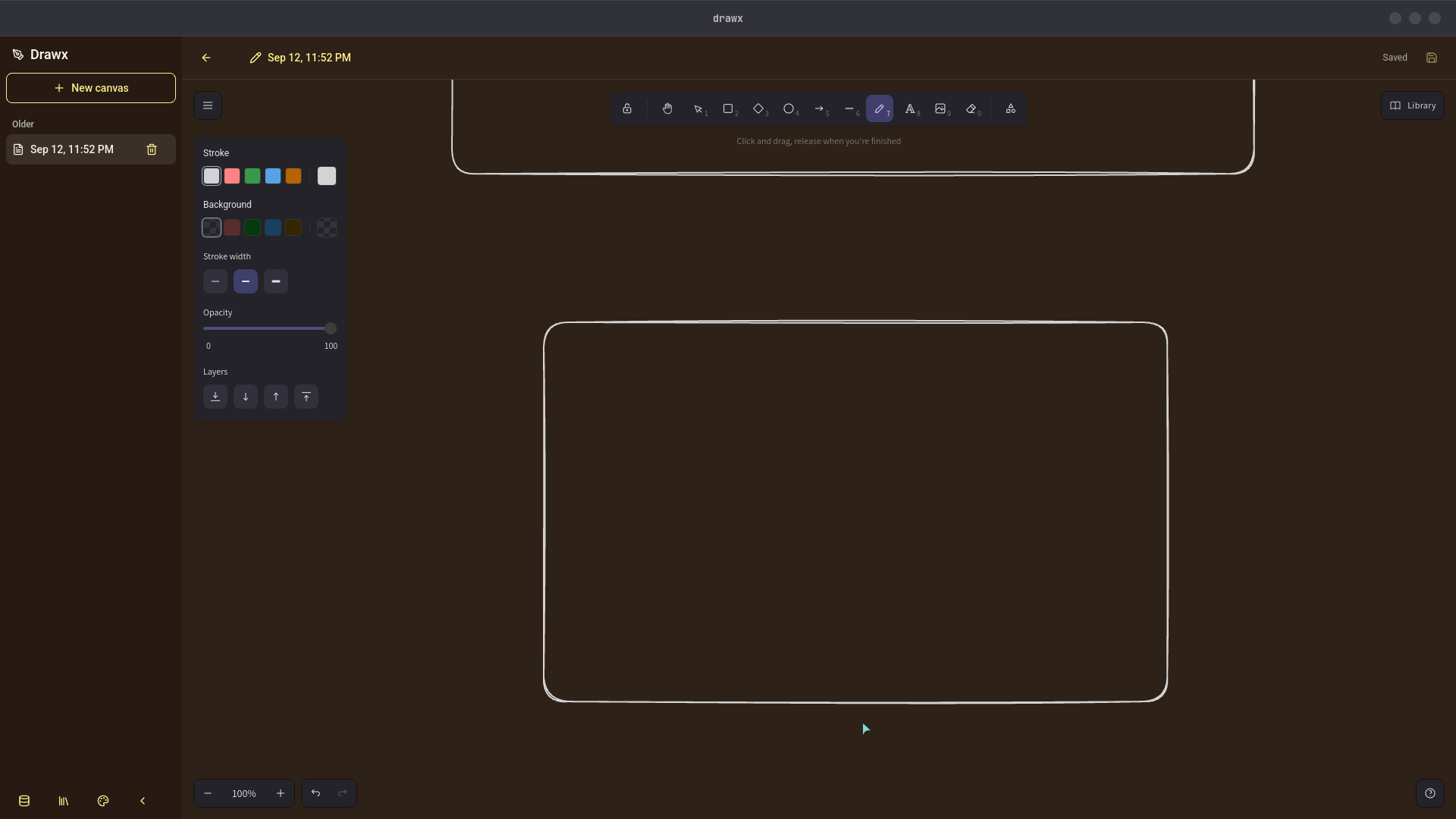This screenshot has height=819, width=1456.
Task: Select the Insert image tool
Action: click(x=940, y=108)
